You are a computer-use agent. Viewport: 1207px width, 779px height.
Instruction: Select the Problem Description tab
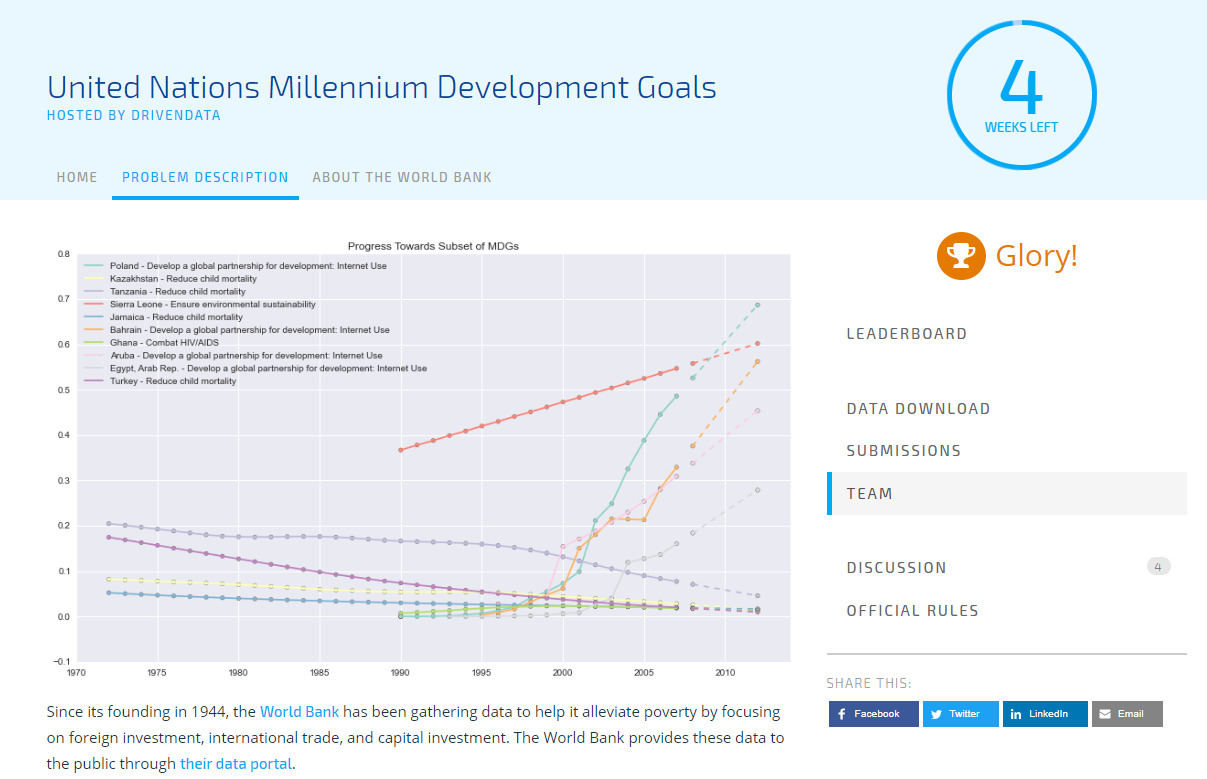click(205, 177)
